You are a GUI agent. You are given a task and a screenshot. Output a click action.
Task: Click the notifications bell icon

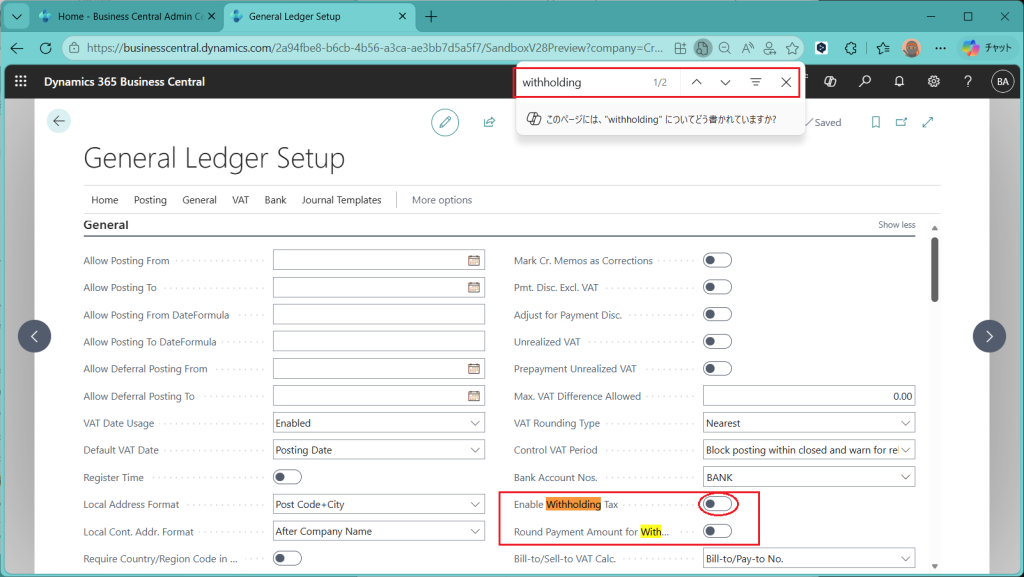[x=899, y=82]
